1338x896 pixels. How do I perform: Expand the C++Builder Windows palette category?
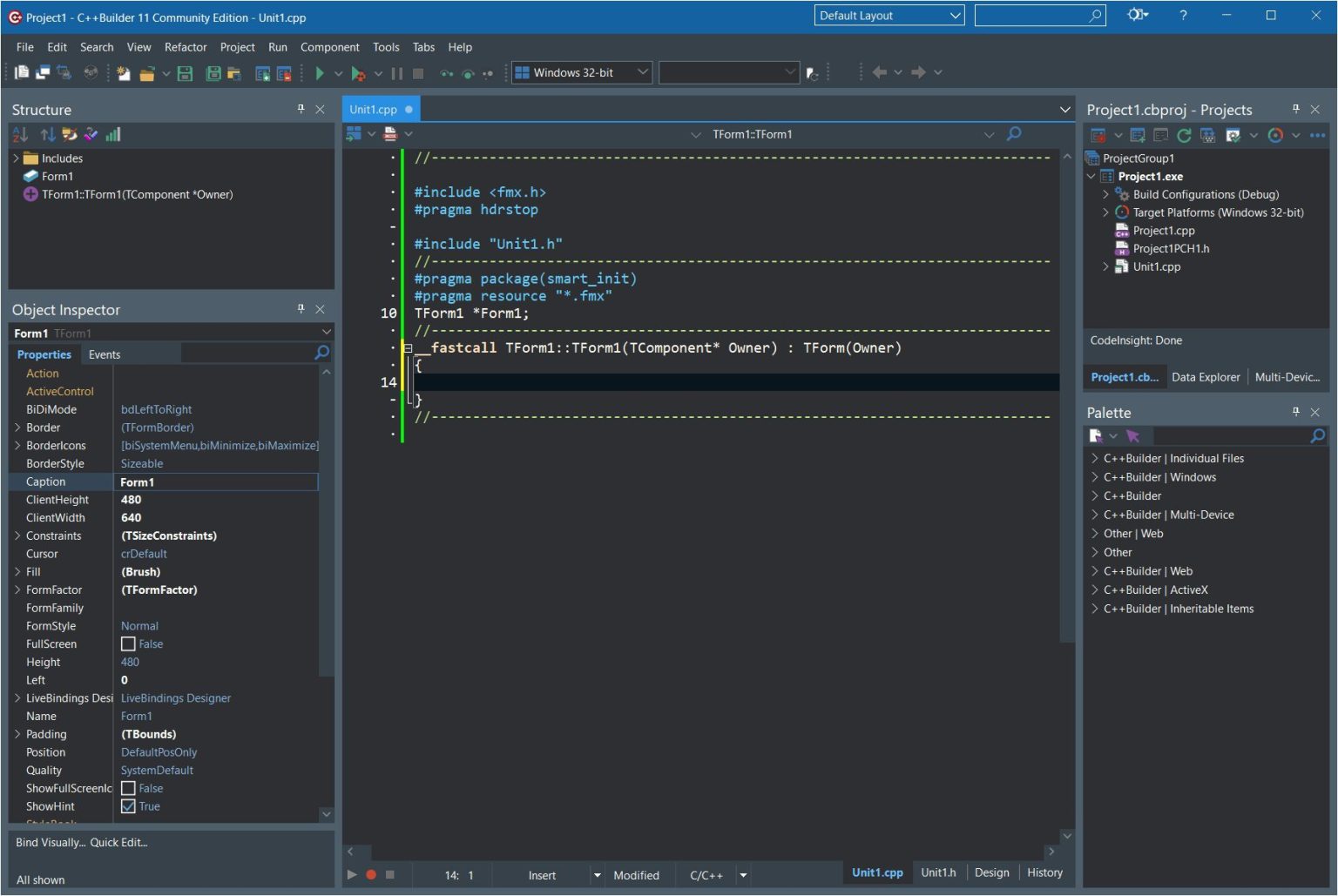coord(1094,476)
